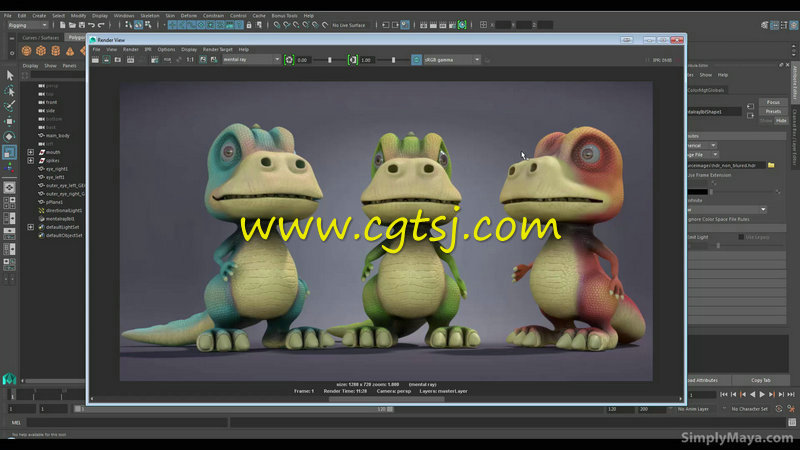Click the gamma icon beside 1.00
800x450 pixels.
point(353,60)
